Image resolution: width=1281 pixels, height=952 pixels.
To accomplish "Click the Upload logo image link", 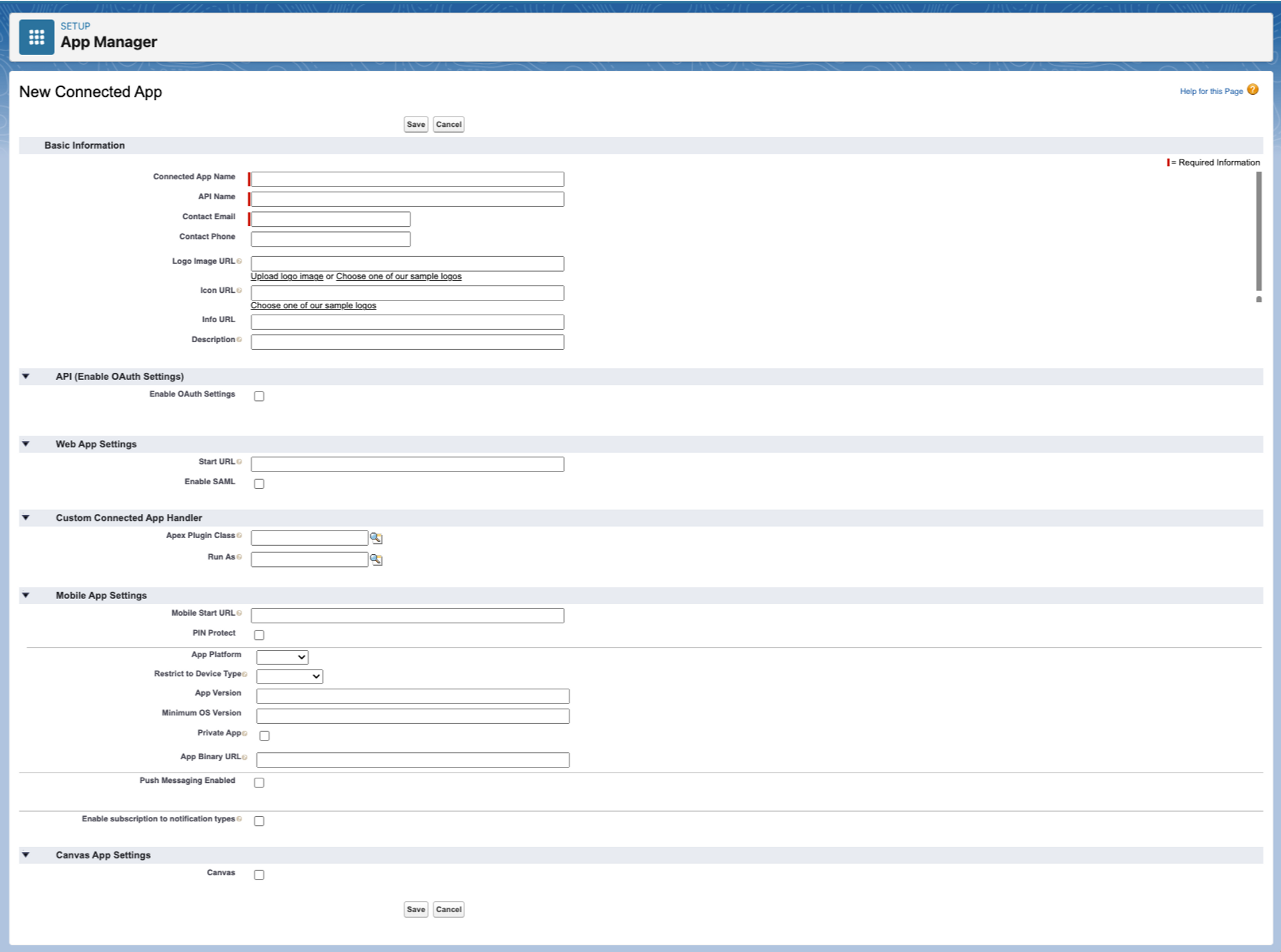I will [286, 276].
